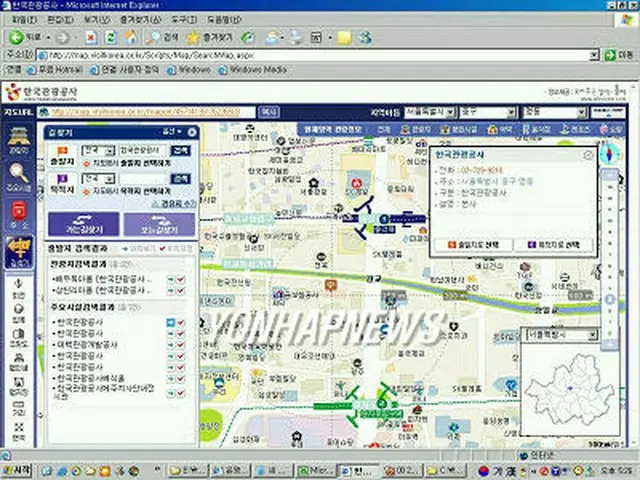Click the IE Back arrow button
The height and width of the screenshot is (480, 640).
pos(16,38)
